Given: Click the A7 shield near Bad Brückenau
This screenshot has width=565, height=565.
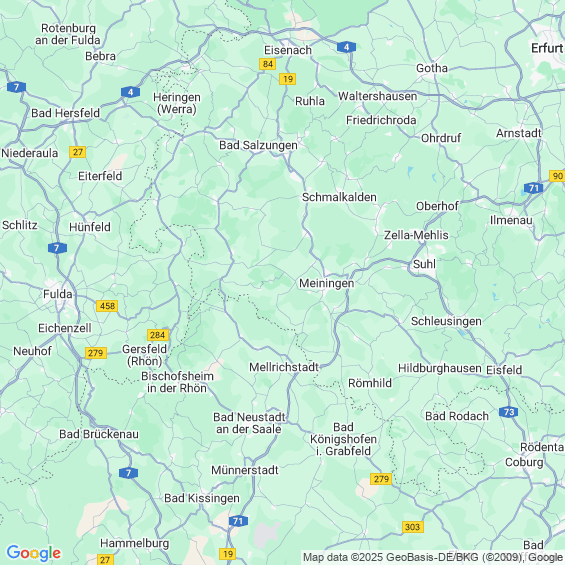Looking at the screenshot, I should 129,473.
